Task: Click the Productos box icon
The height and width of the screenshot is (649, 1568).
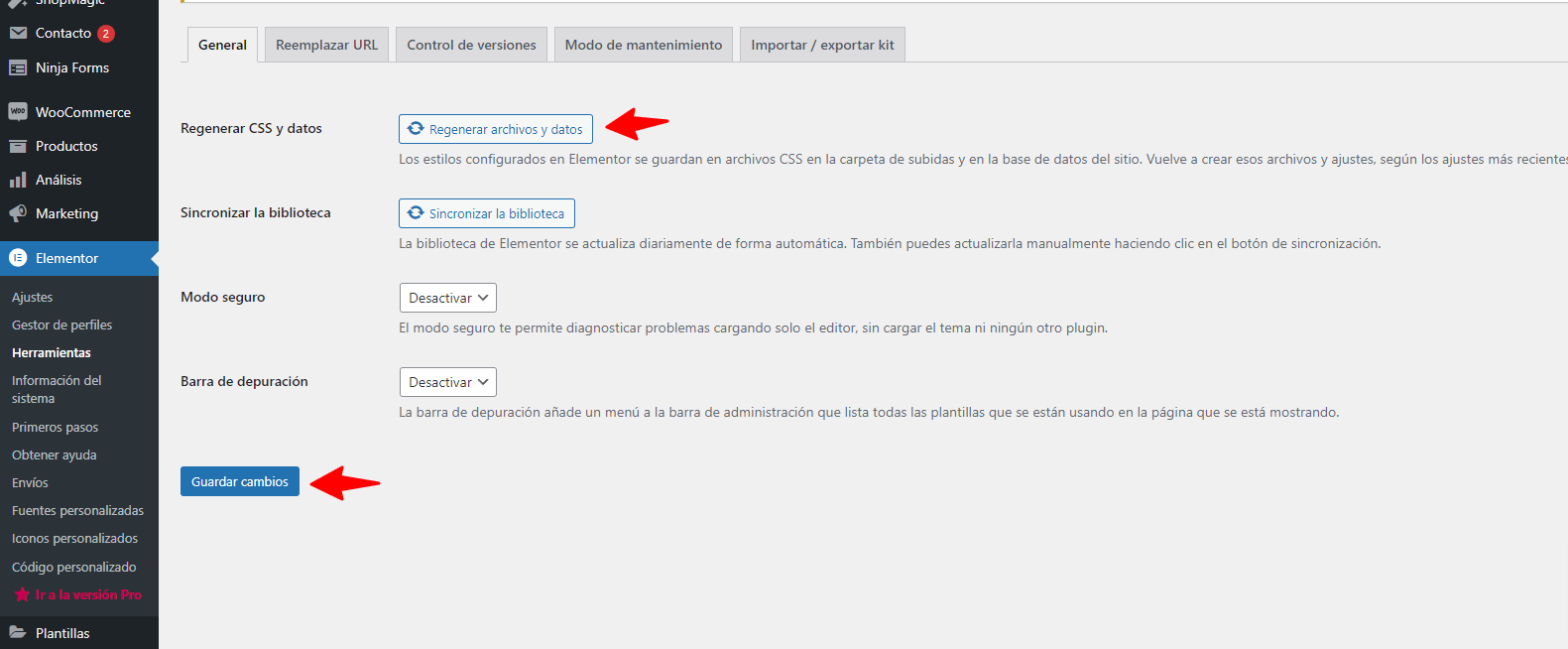Action: tap(18, 146)
